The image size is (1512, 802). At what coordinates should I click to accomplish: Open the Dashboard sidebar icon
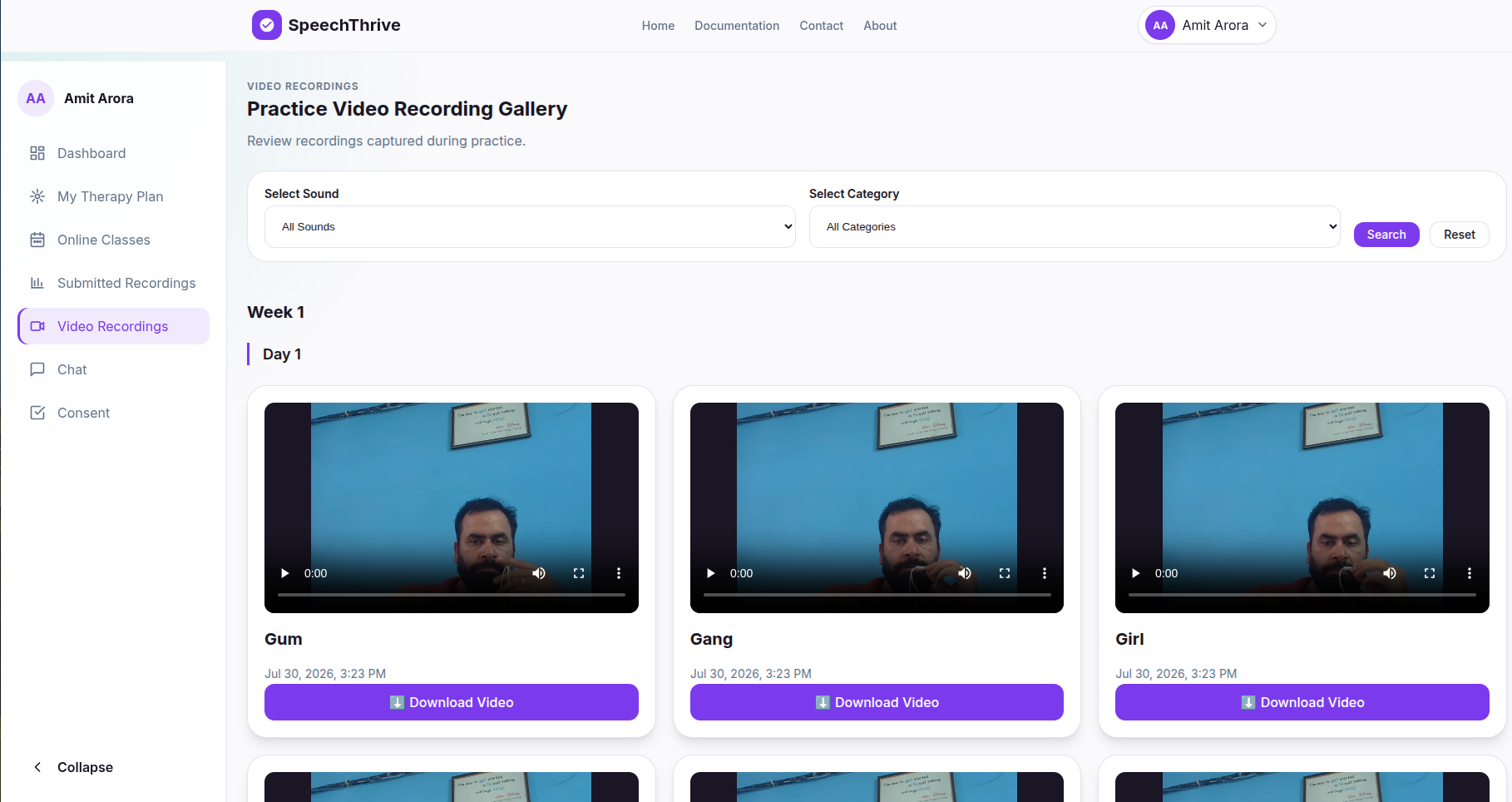[37, 153]
